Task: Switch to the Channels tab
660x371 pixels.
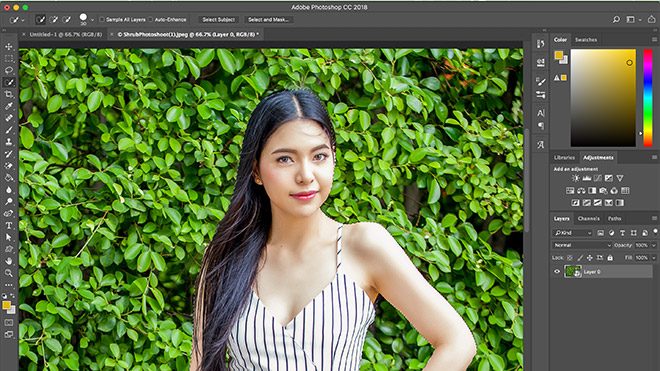Action: tap(588, 219)
